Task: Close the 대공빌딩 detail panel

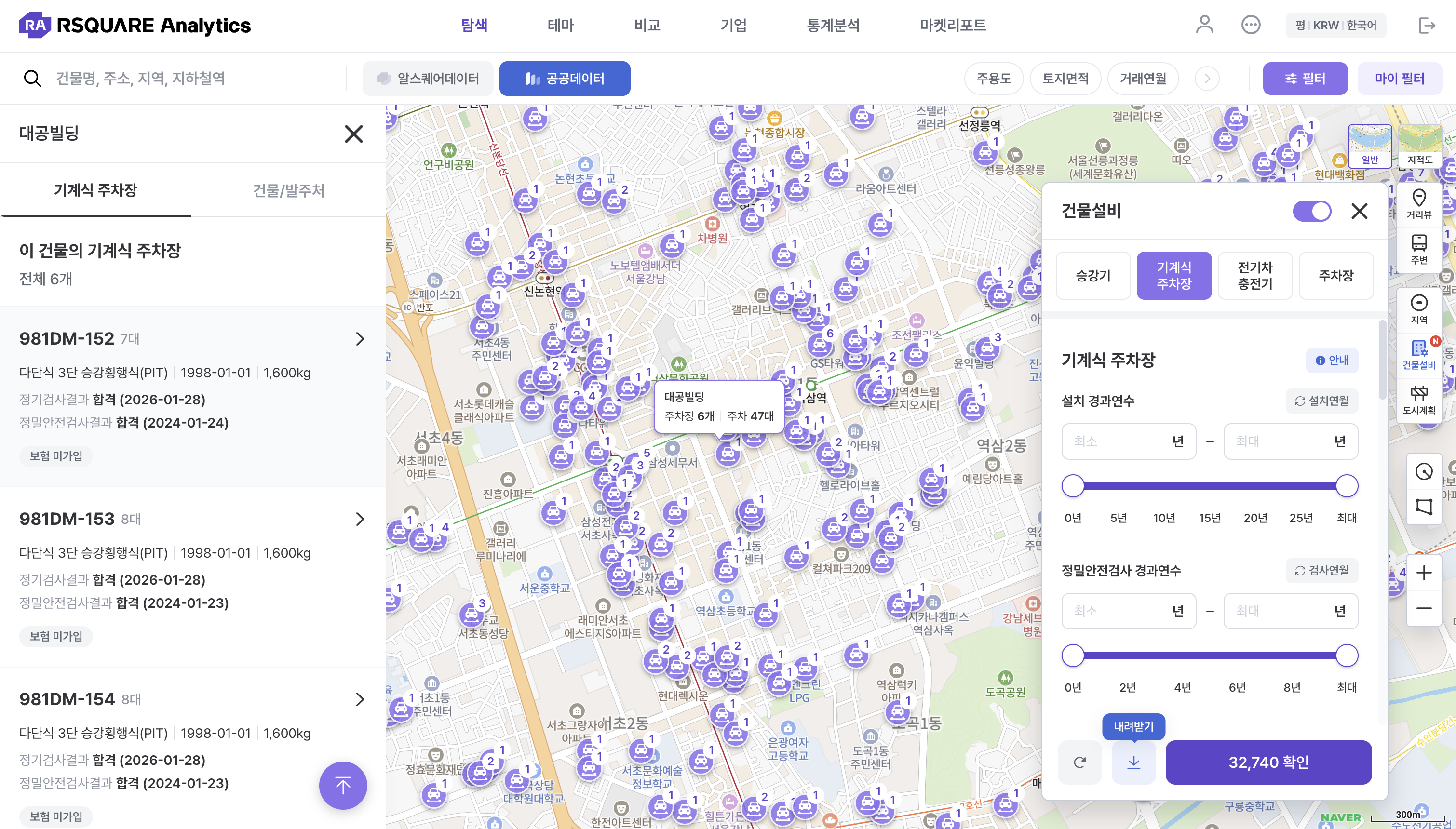Action: click(x=353, y=134)
